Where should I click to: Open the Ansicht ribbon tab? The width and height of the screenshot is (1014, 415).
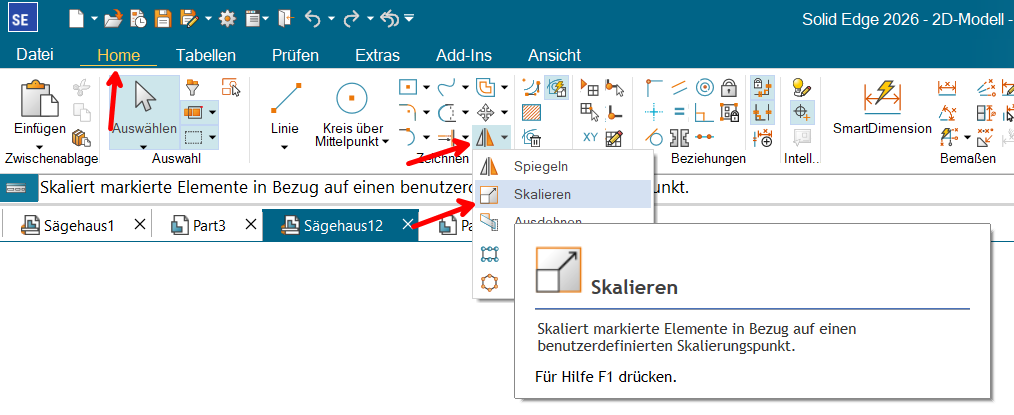point(554,56)
